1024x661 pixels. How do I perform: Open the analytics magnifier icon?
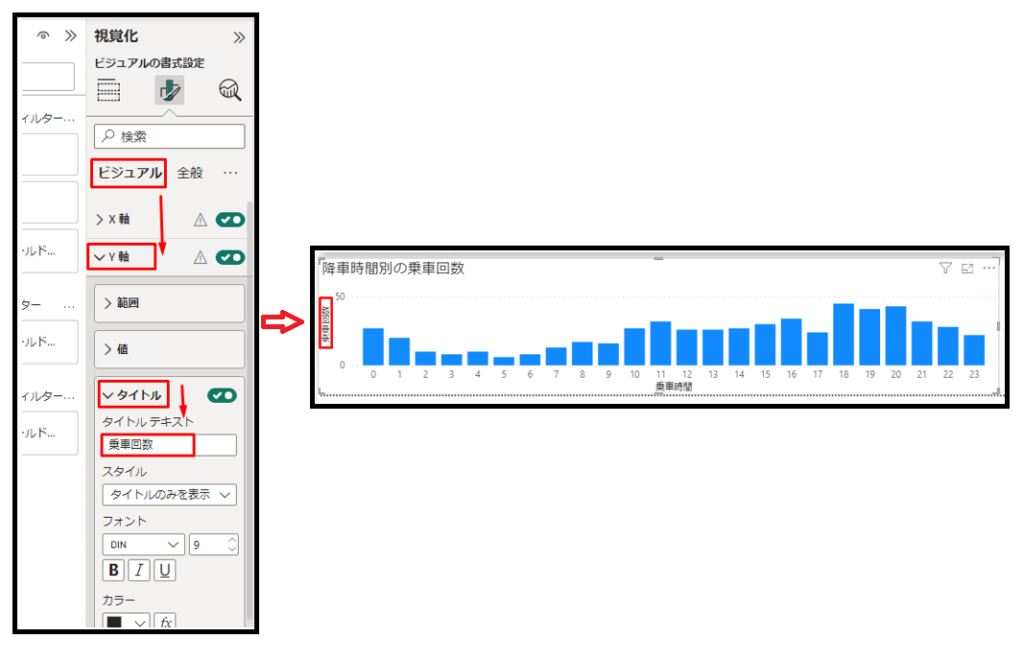pos(230,90)
